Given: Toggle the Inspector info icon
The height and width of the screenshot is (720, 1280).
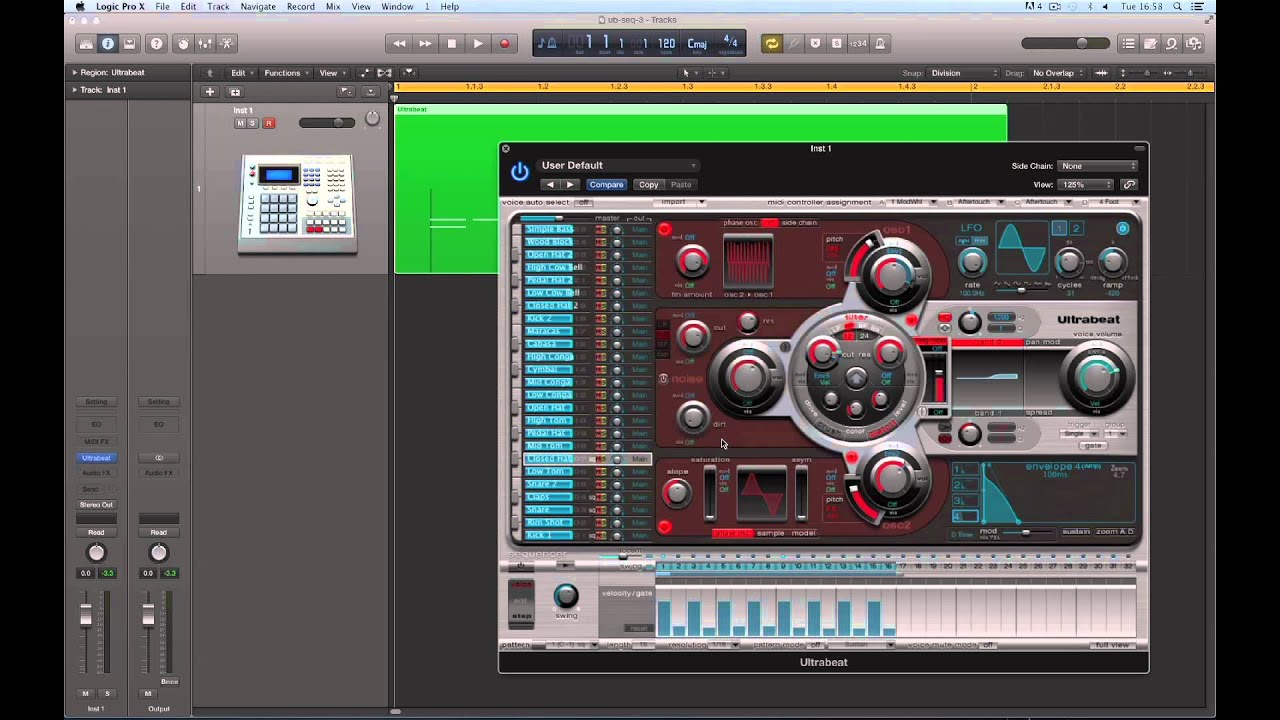Looking at the screenshot, I should 108,44.
